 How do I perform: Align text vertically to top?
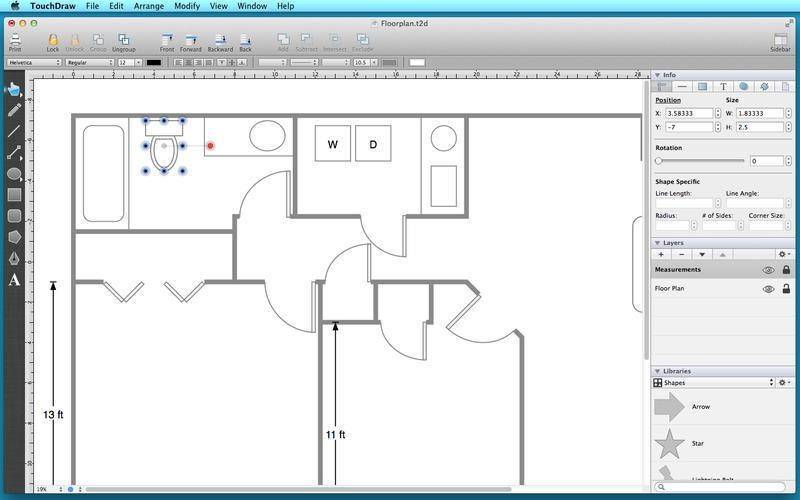coord(222,62)
